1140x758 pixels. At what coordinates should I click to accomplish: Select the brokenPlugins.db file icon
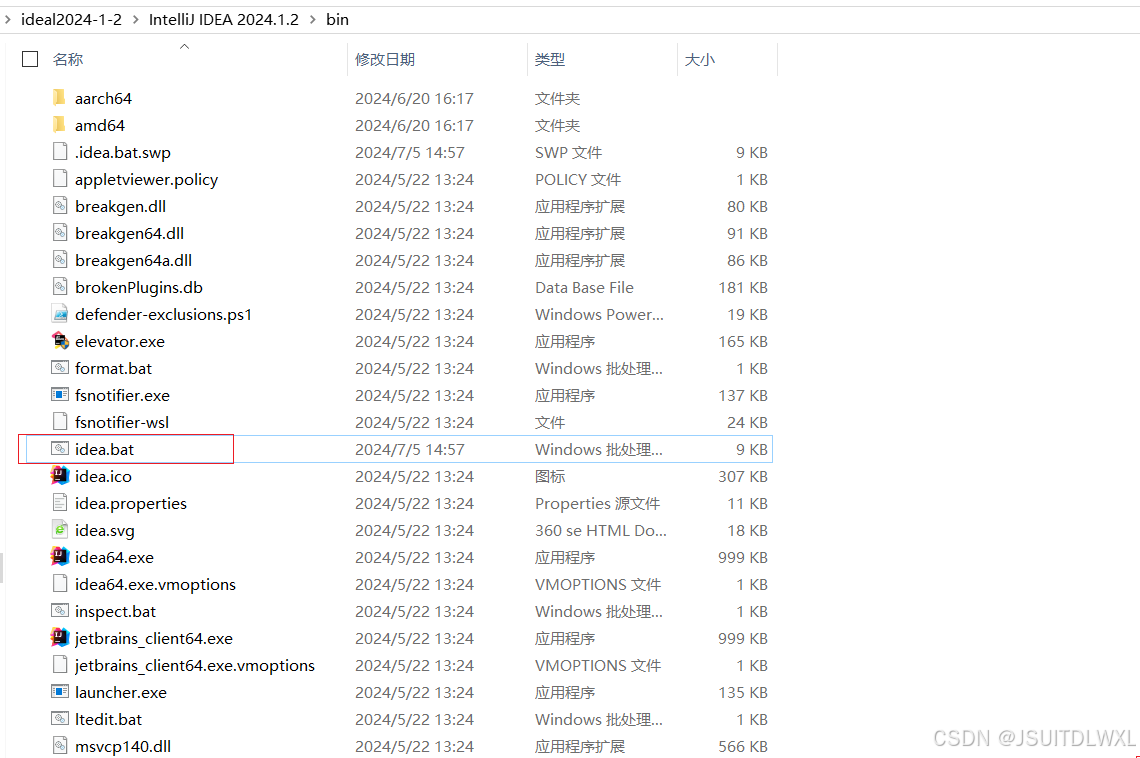60,286
